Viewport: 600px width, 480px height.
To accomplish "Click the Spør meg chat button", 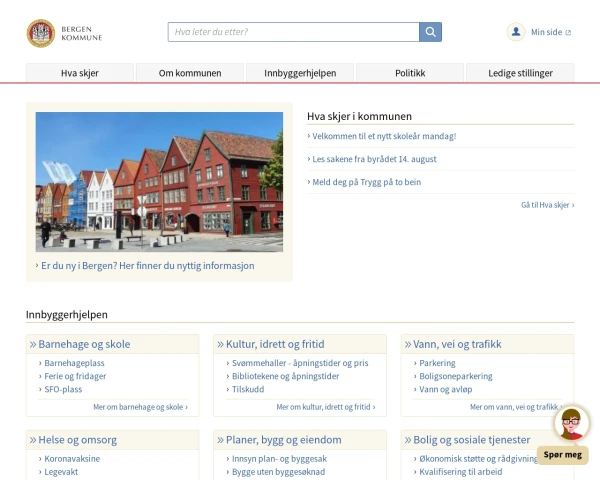I will pyautogui.click(x=562, y=455).
